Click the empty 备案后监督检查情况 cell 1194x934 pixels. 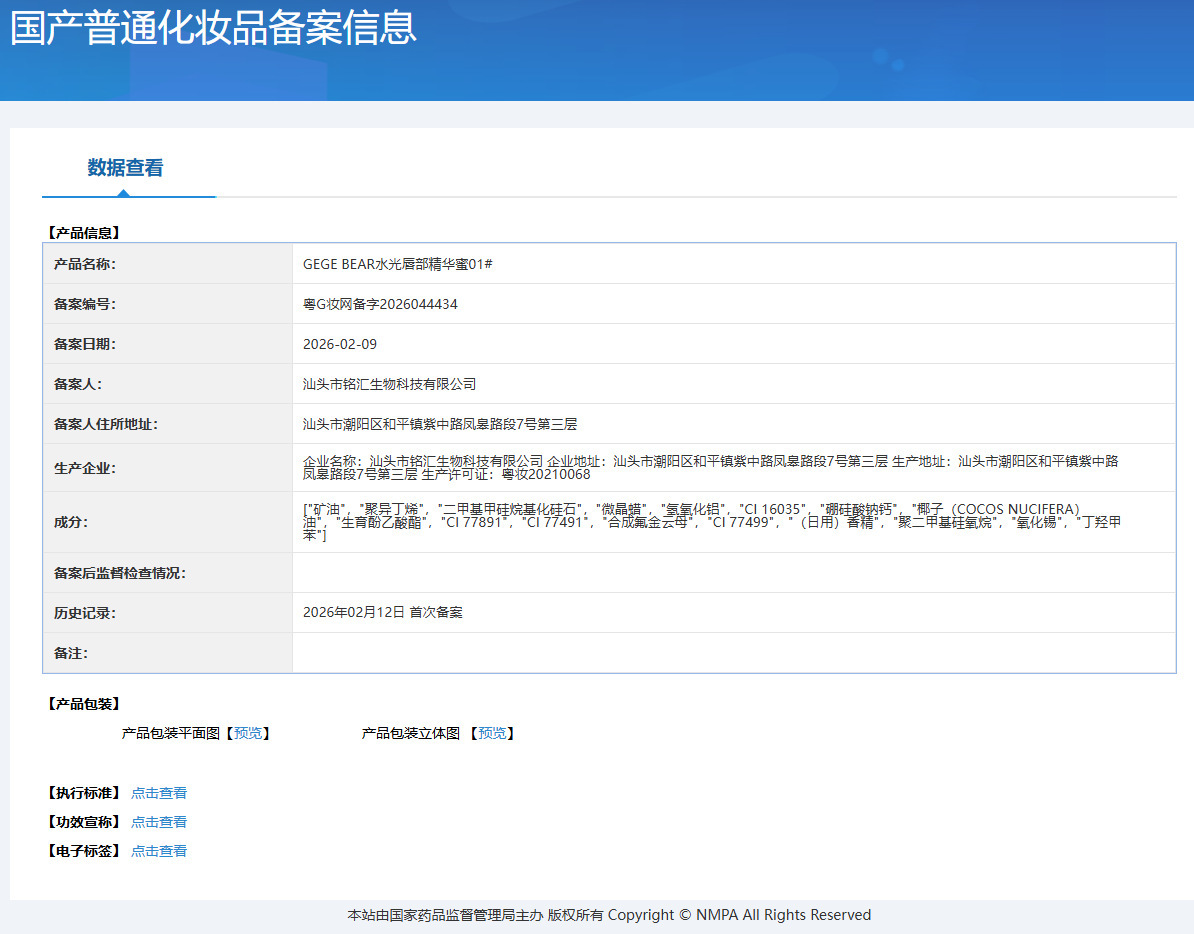click(734, 572)
